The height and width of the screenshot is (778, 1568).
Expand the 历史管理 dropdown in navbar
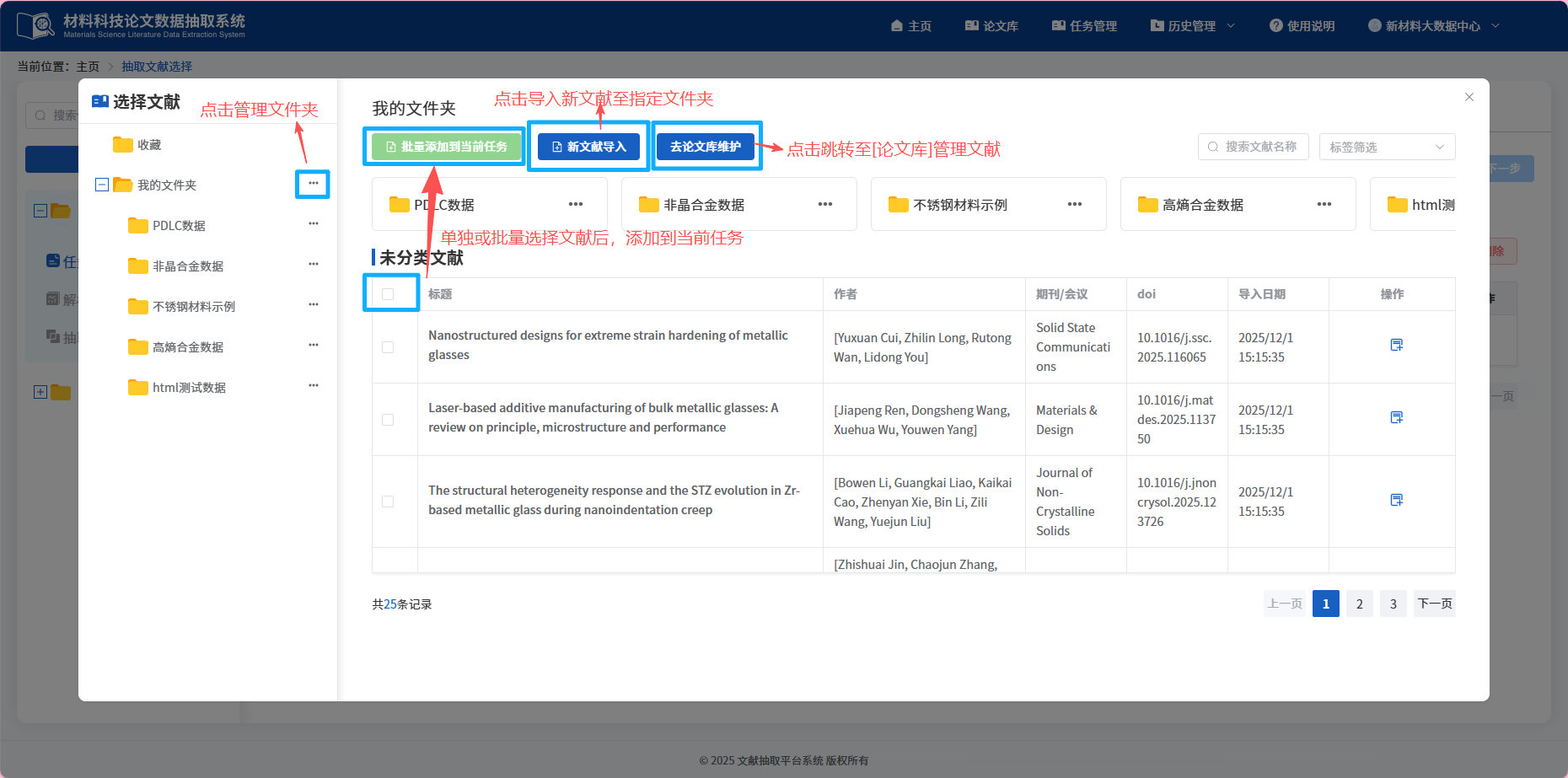tap(1191, 24)
